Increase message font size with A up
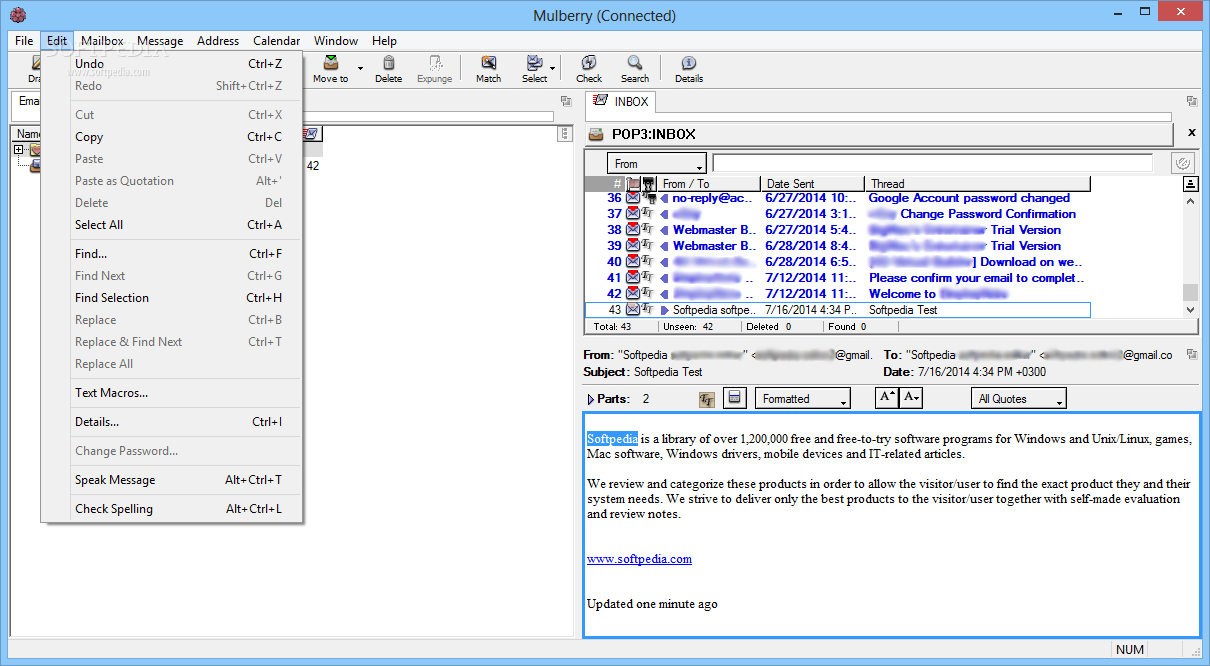The image size is (1210, 666). pos(887,398)
